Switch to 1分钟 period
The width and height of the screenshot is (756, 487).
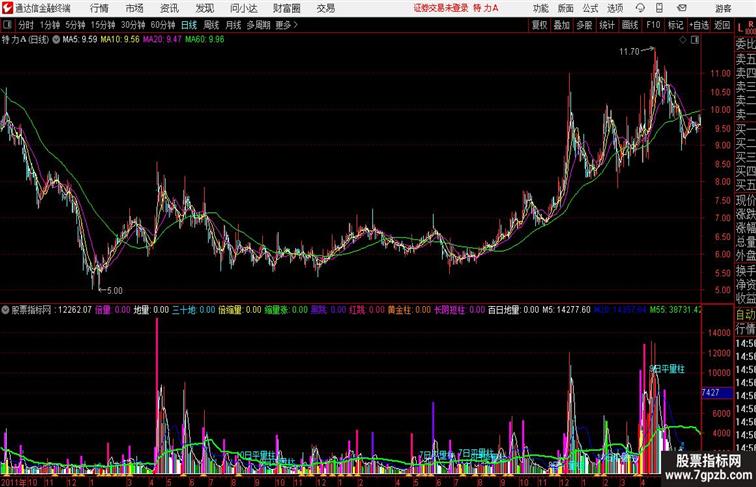(x=49, y=25)
